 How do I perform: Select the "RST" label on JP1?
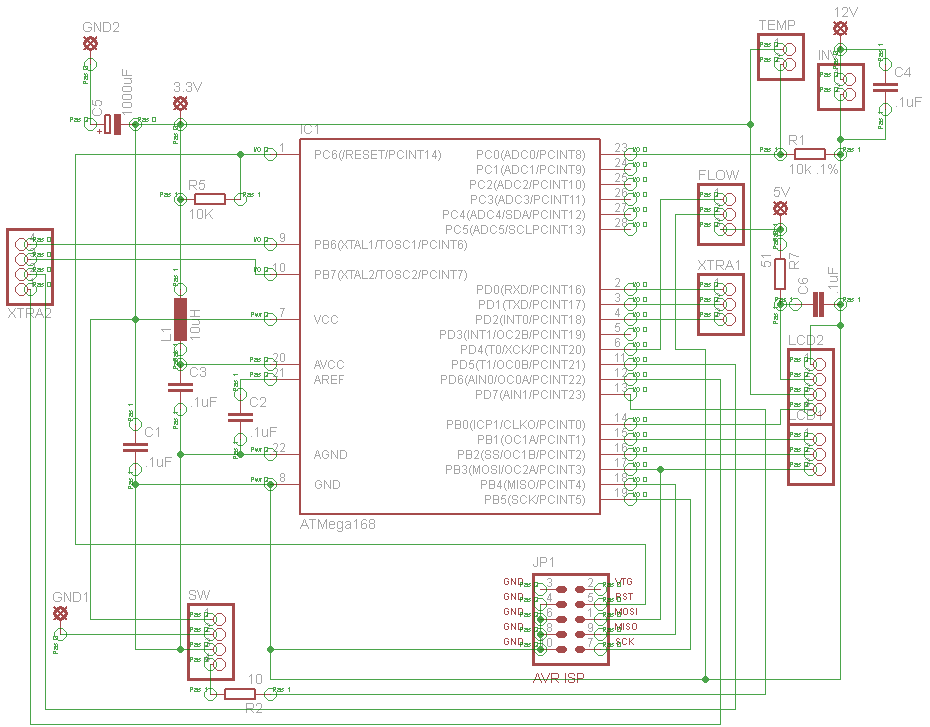coord(624,597)
